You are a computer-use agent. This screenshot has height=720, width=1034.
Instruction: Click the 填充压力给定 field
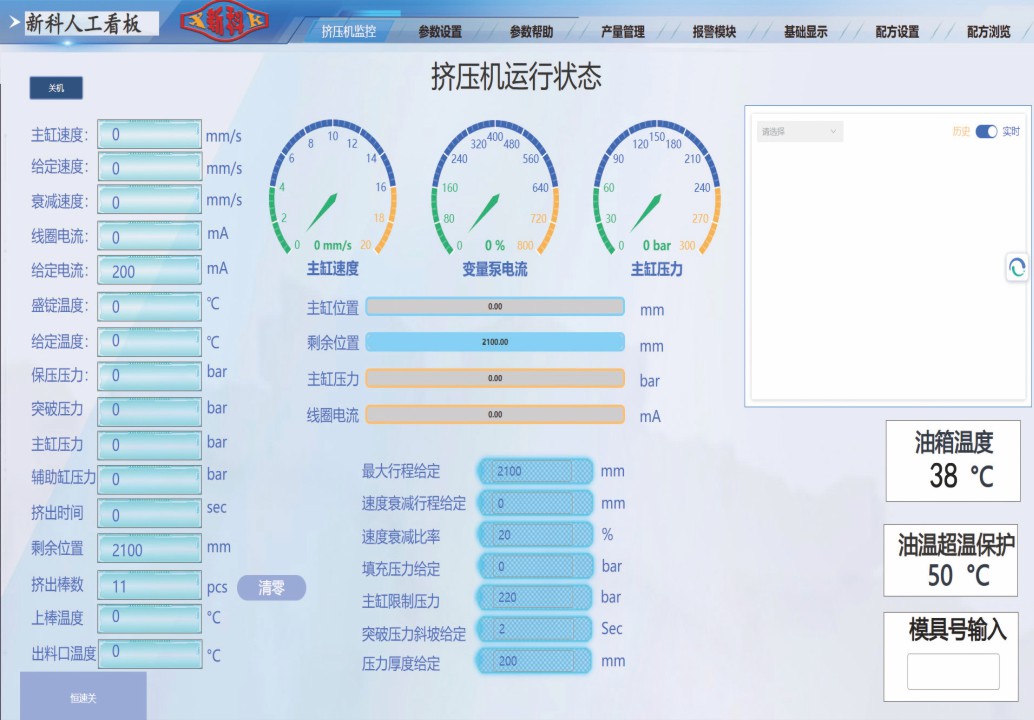click(535, 566)
